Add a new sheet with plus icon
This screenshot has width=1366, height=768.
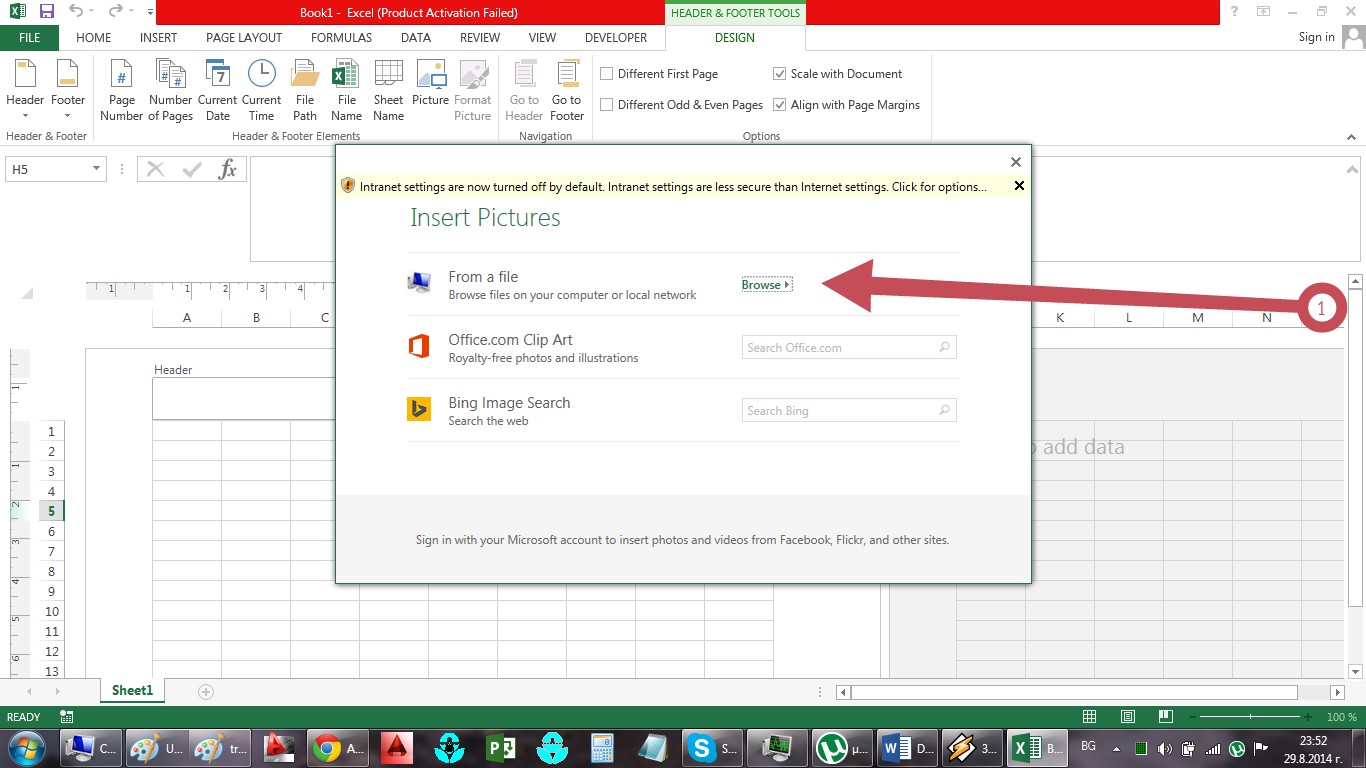[206, 691]
